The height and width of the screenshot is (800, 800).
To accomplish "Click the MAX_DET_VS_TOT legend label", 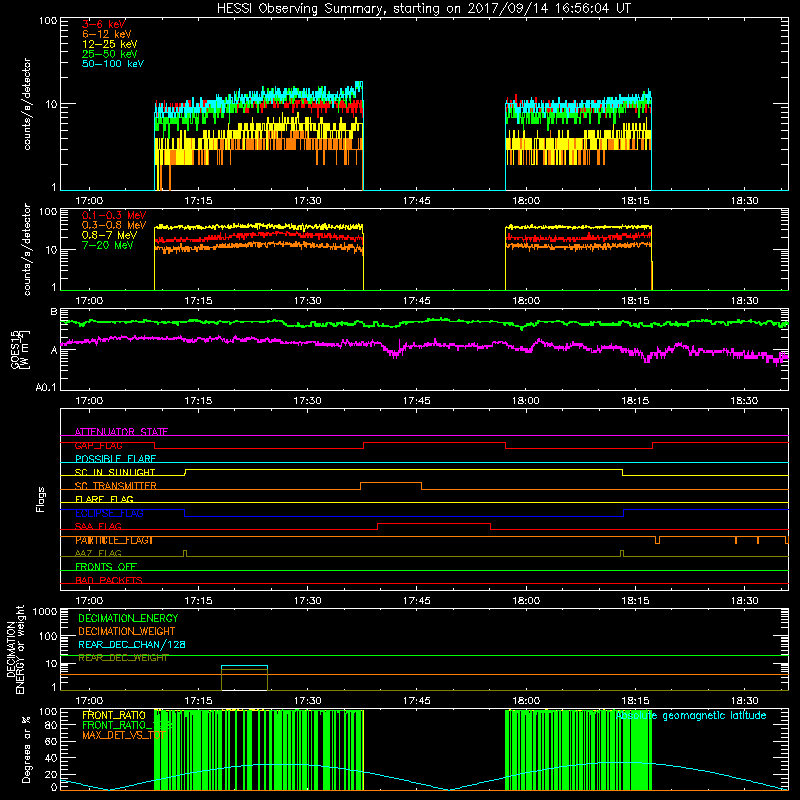I will (x=123, y=735).
